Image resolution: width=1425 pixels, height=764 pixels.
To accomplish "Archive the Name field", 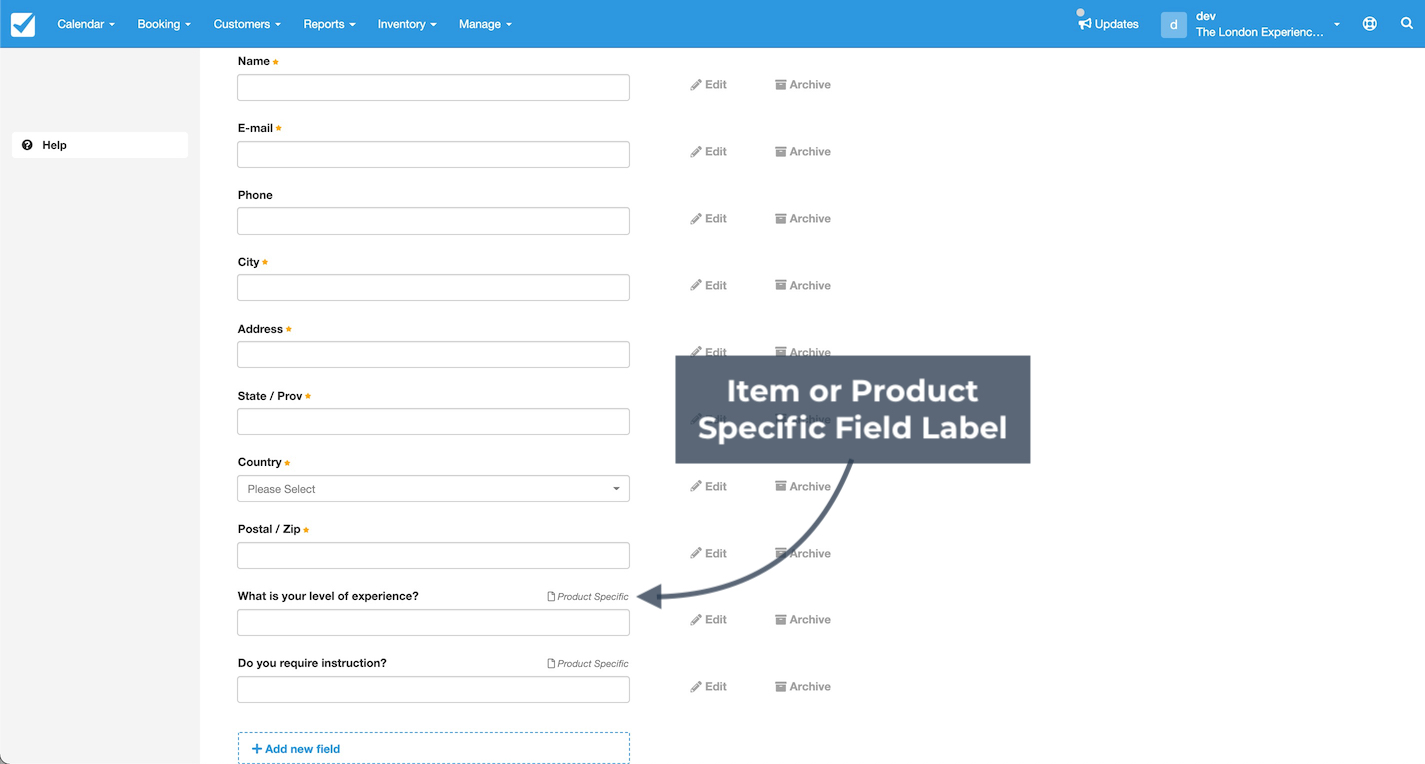I will [803, 85].
